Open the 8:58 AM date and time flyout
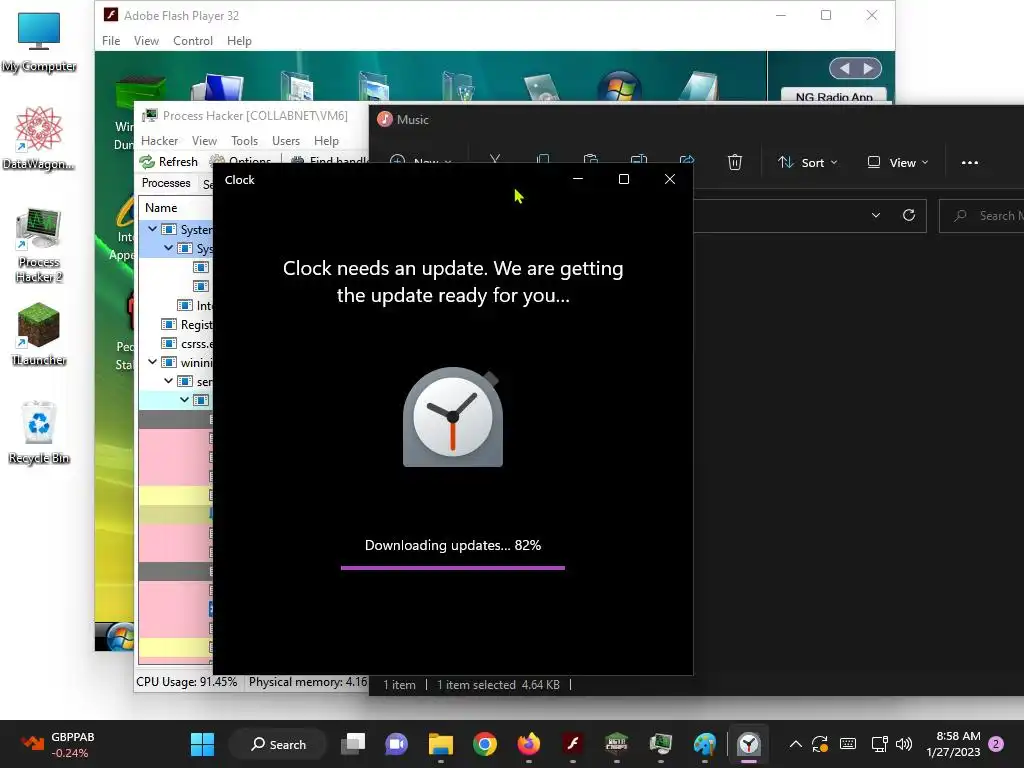 pos(953,744)
